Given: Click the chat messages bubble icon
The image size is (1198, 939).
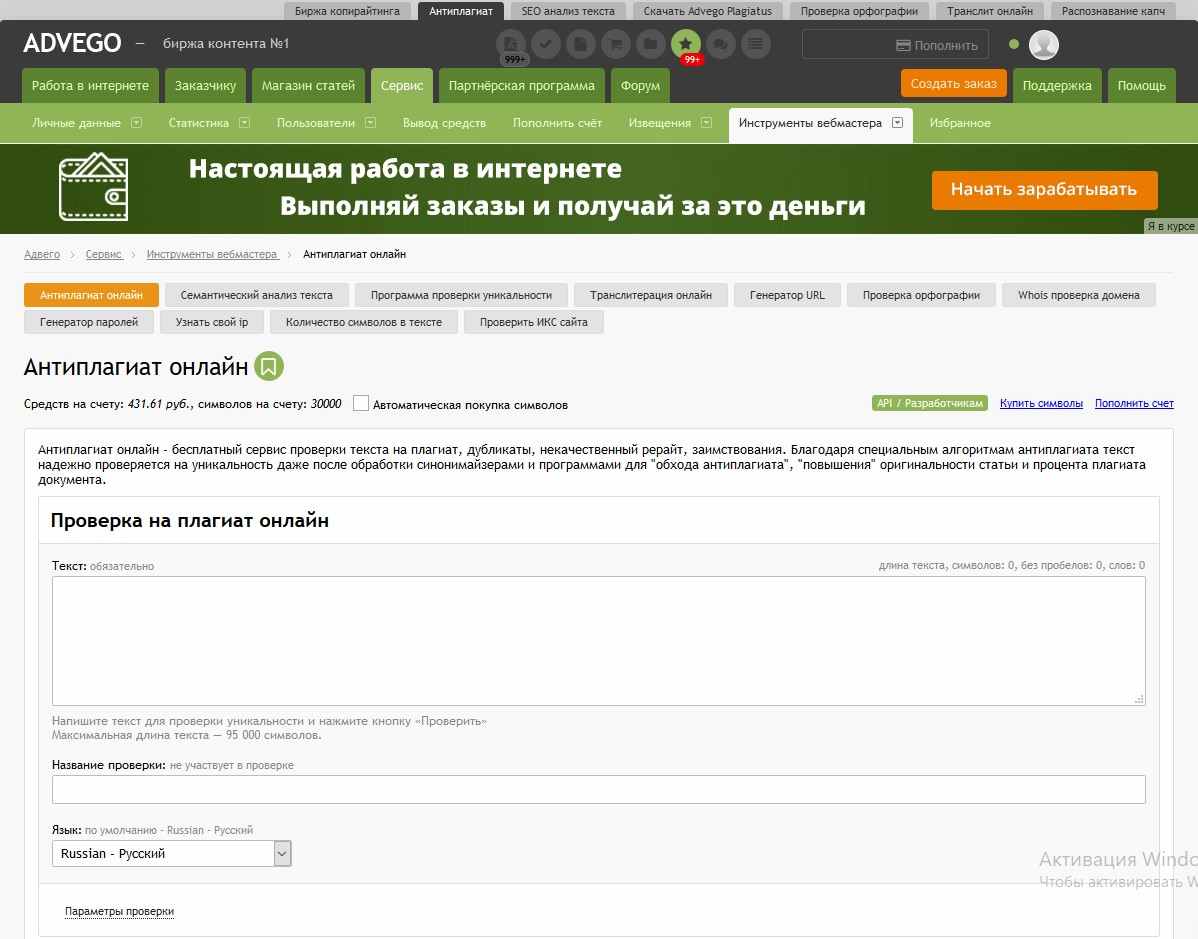Looking at the screenshot, I should (720, 44).
